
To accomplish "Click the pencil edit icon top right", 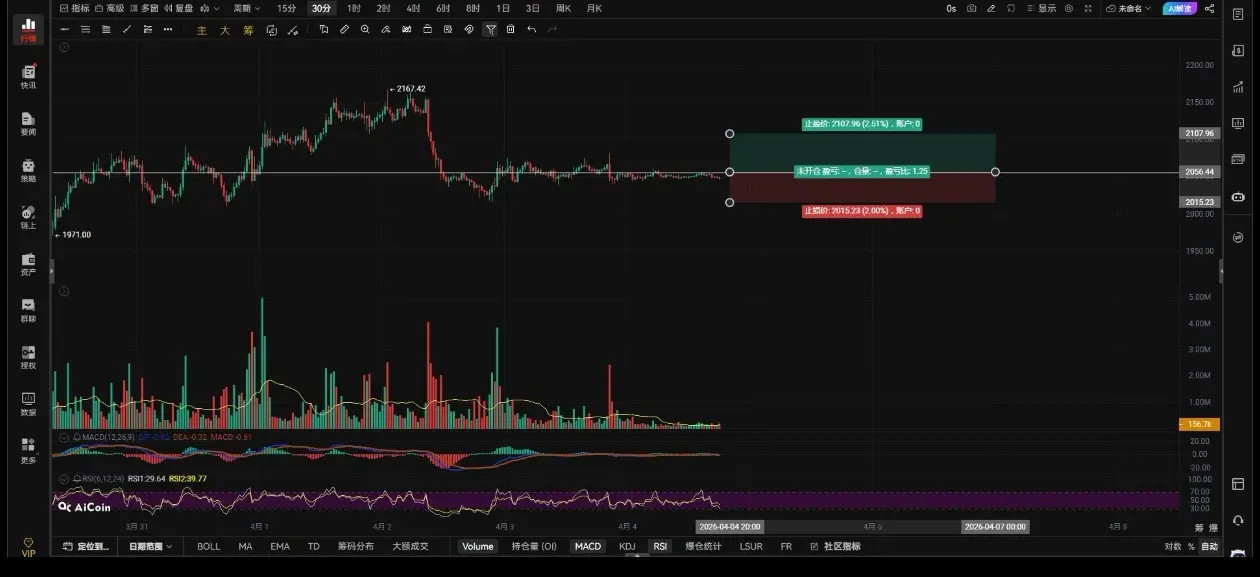I will pyautogui.click(x=991, y=8).
